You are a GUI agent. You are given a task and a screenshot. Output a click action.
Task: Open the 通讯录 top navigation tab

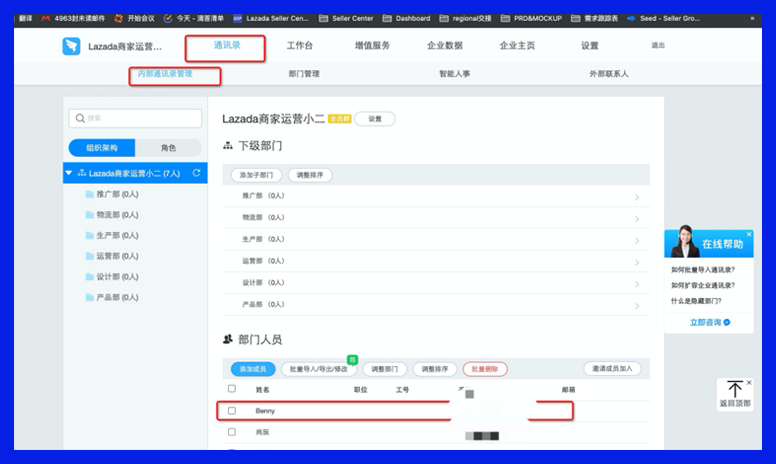point(227,46)
